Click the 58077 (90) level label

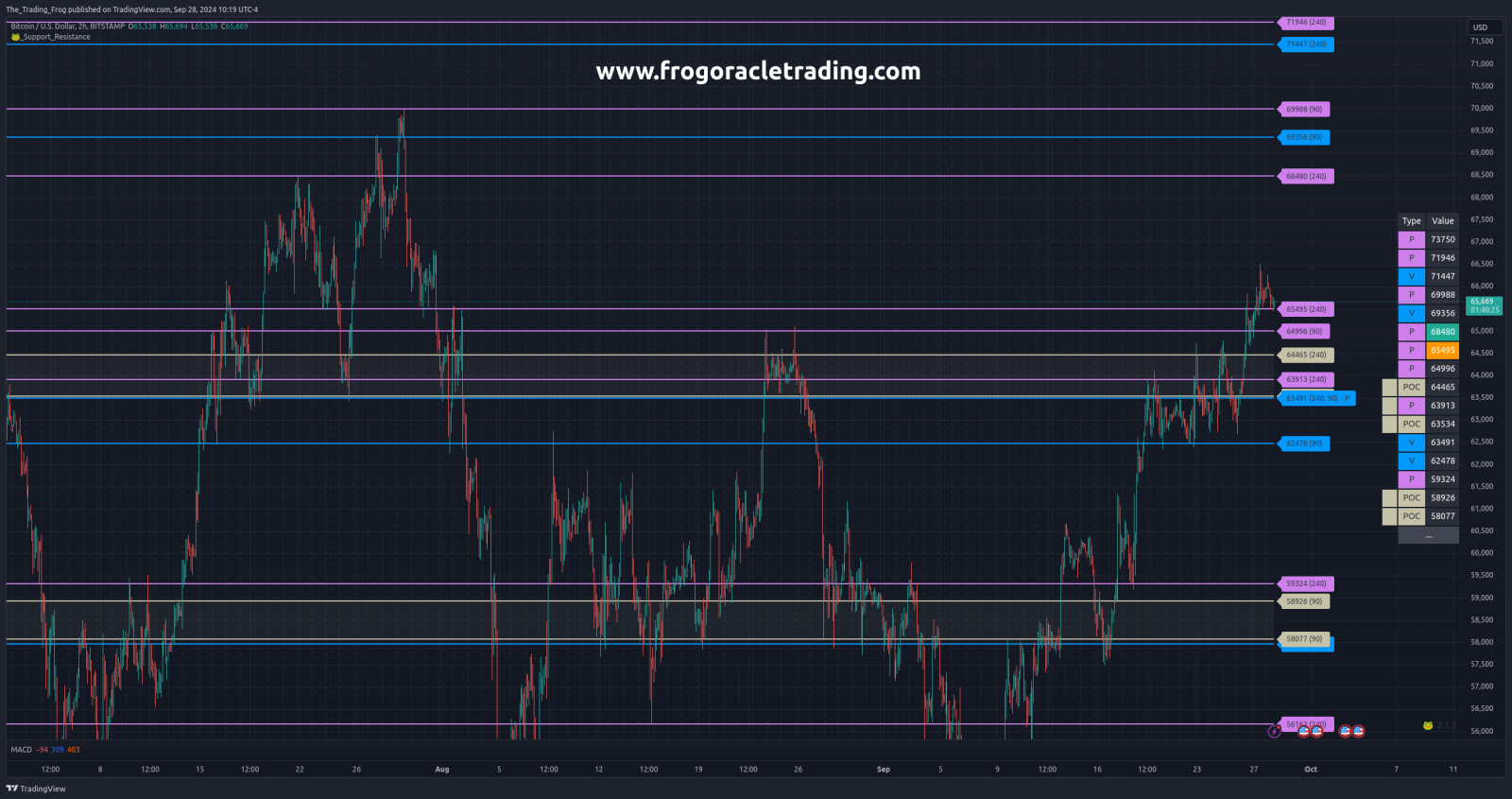click(x=1303, y=639)
